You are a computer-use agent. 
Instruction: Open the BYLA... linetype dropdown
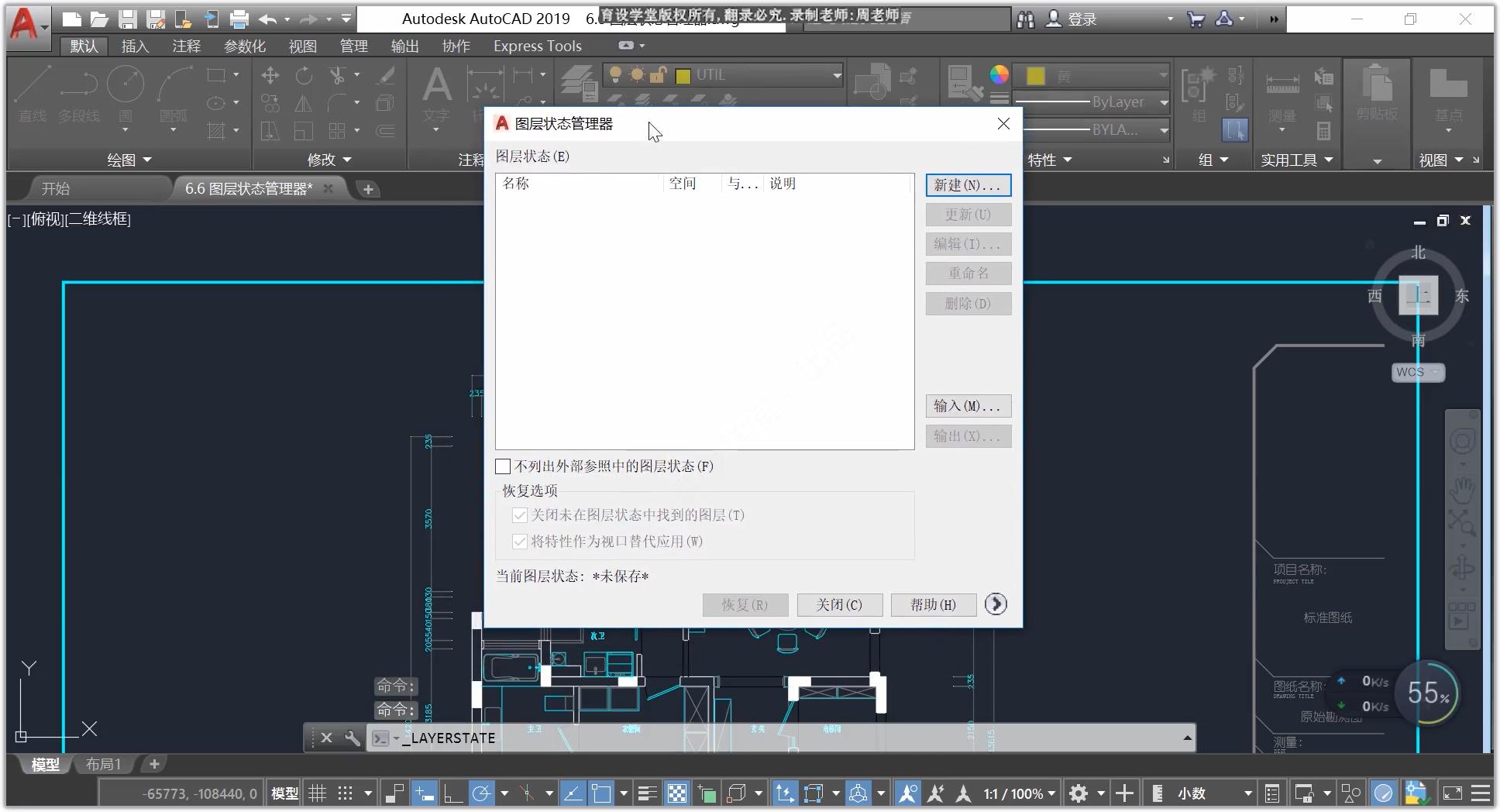pyautogui.click(x=1165, y=130)
